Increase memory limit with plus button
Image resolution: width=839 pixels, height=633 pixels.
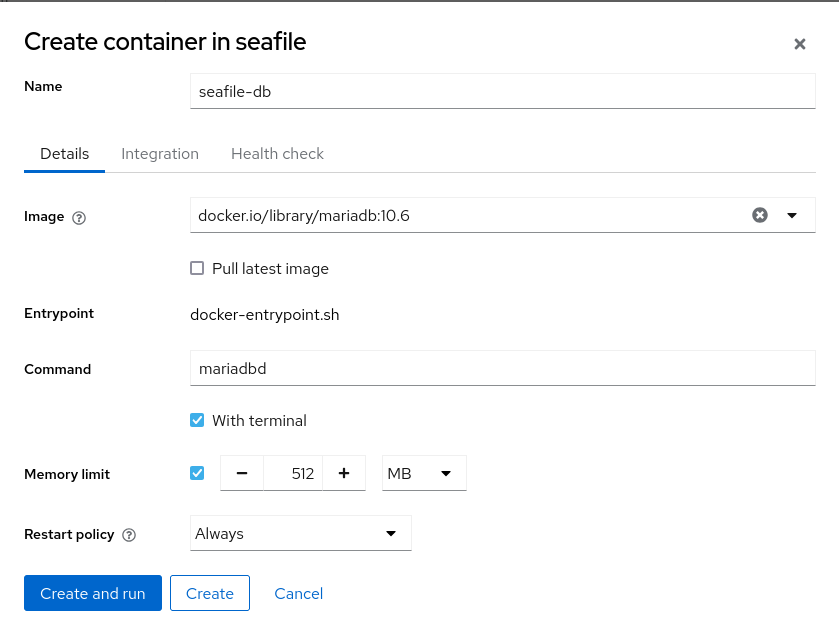[344, 474]
